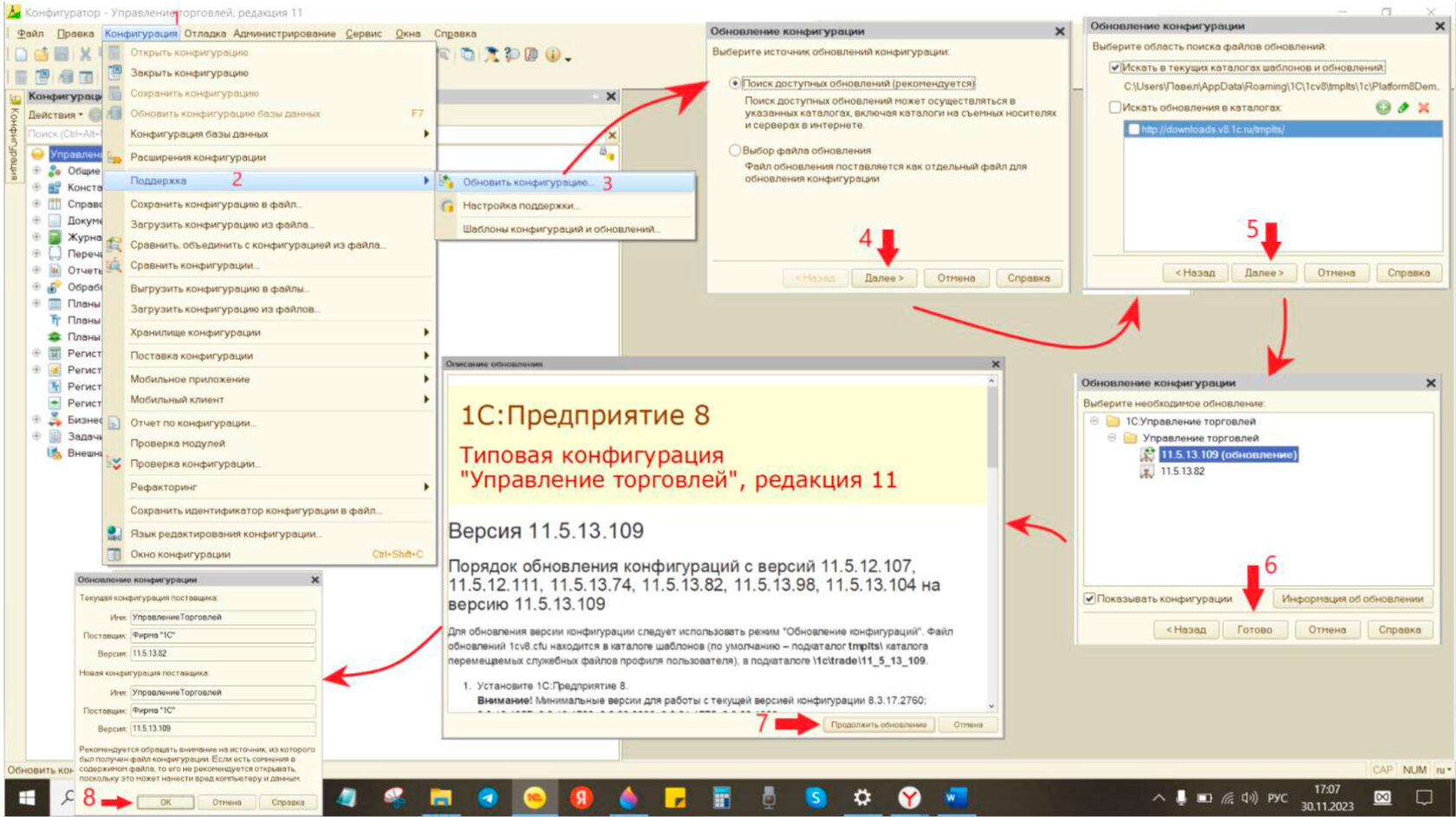The width and height of the screenshot is (1456, 817).
Task: Choose Обновить конфигурацию... in Поддержка submenu
Action: pyautogui.click(x=565, y=182)
